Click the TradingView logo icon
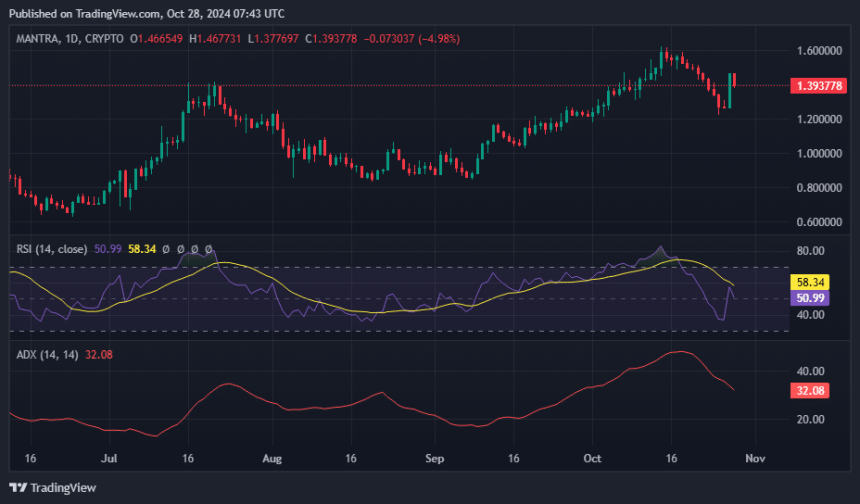Image resolution: width=860 pixels, height=504 pixels. coord(20,487)
